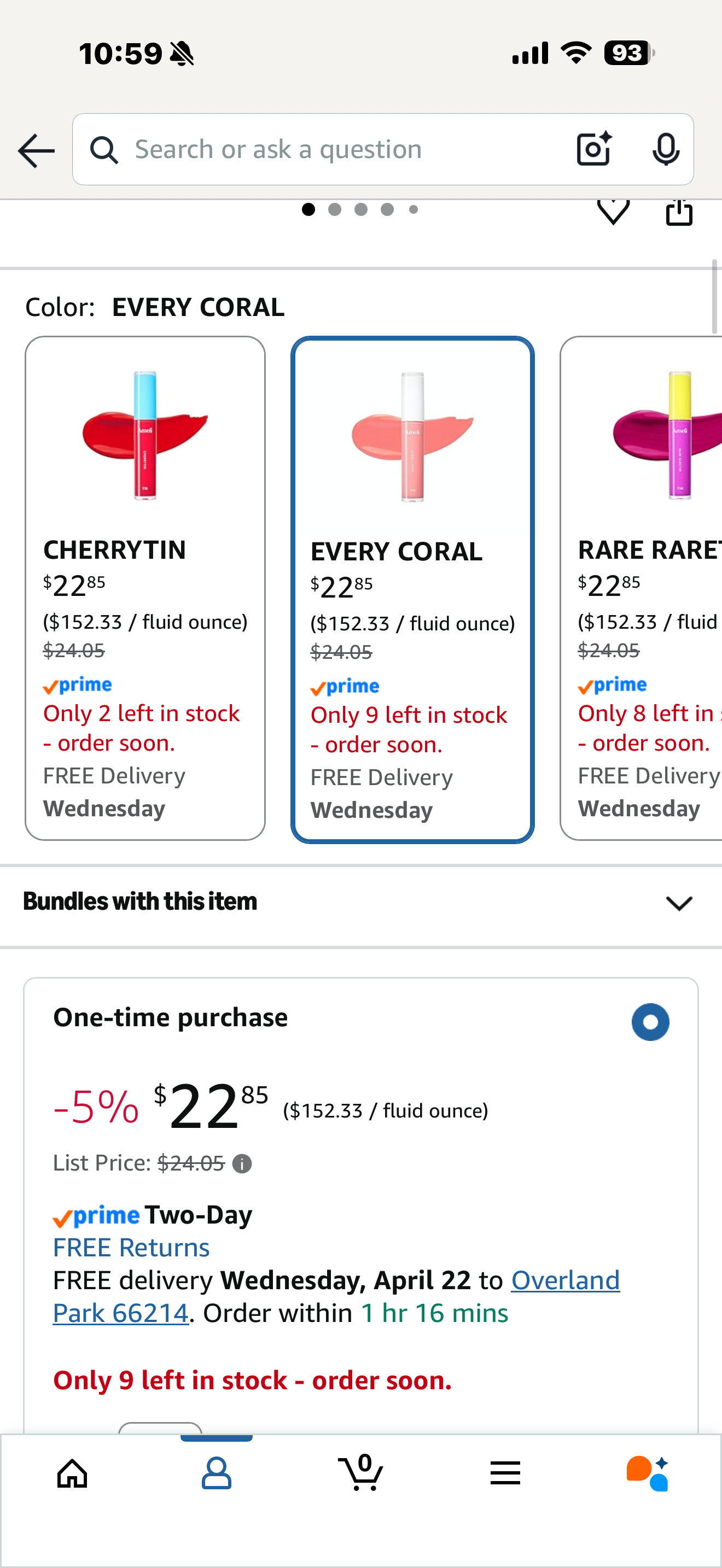This screenshot has width=722, height=1568.
Task: Open the Home tab icon
Action: pyautogui.click(x=72, y=1473)
